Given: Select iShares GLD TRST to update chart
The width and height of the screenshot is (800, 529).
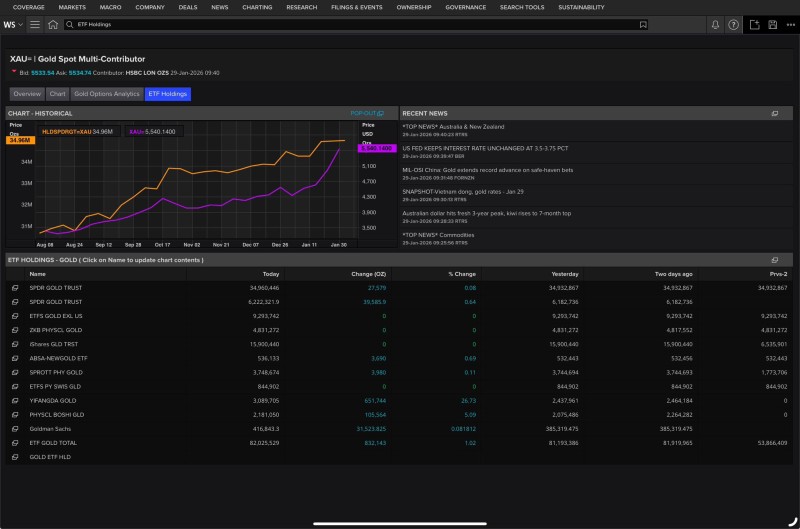Looking at the screenshot, I should (x=56, y=343).
